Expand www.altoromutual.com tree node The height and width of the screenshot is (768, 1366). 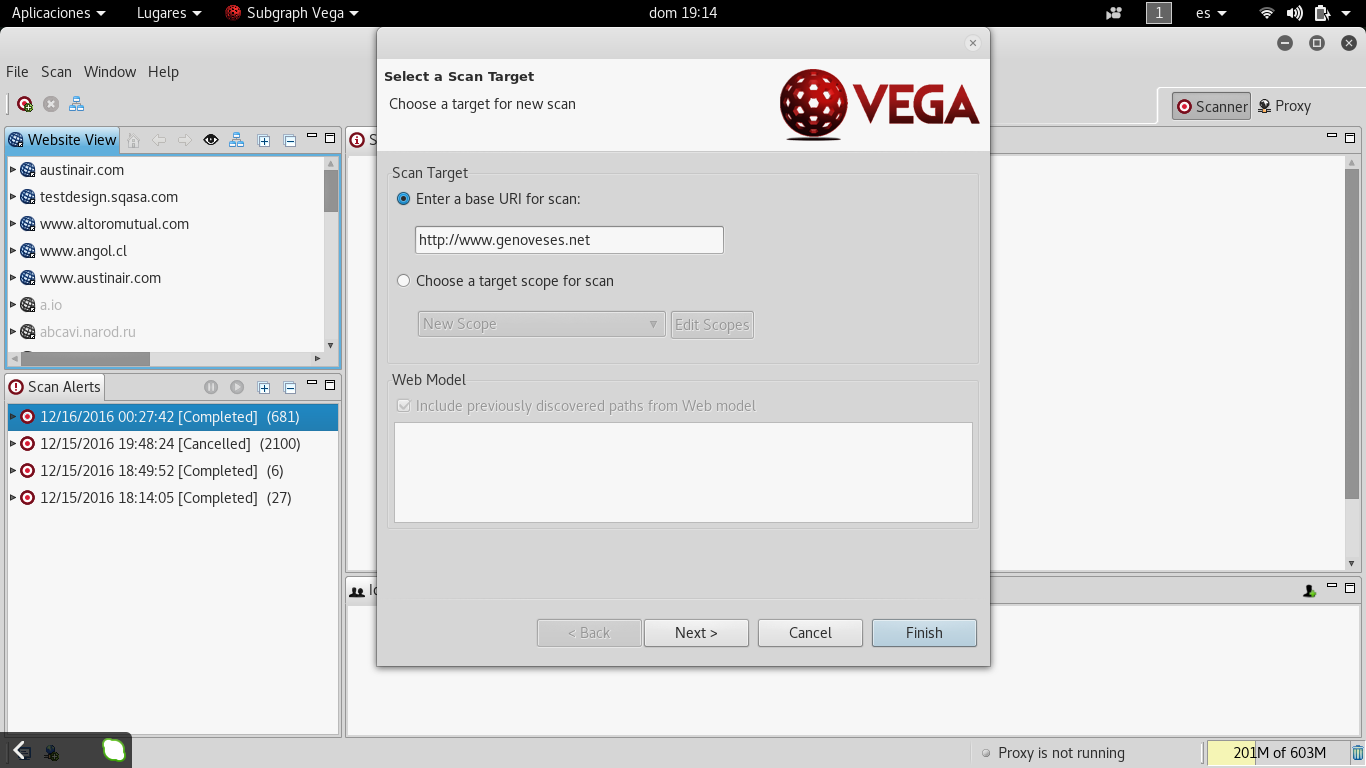tap(13, 224)
